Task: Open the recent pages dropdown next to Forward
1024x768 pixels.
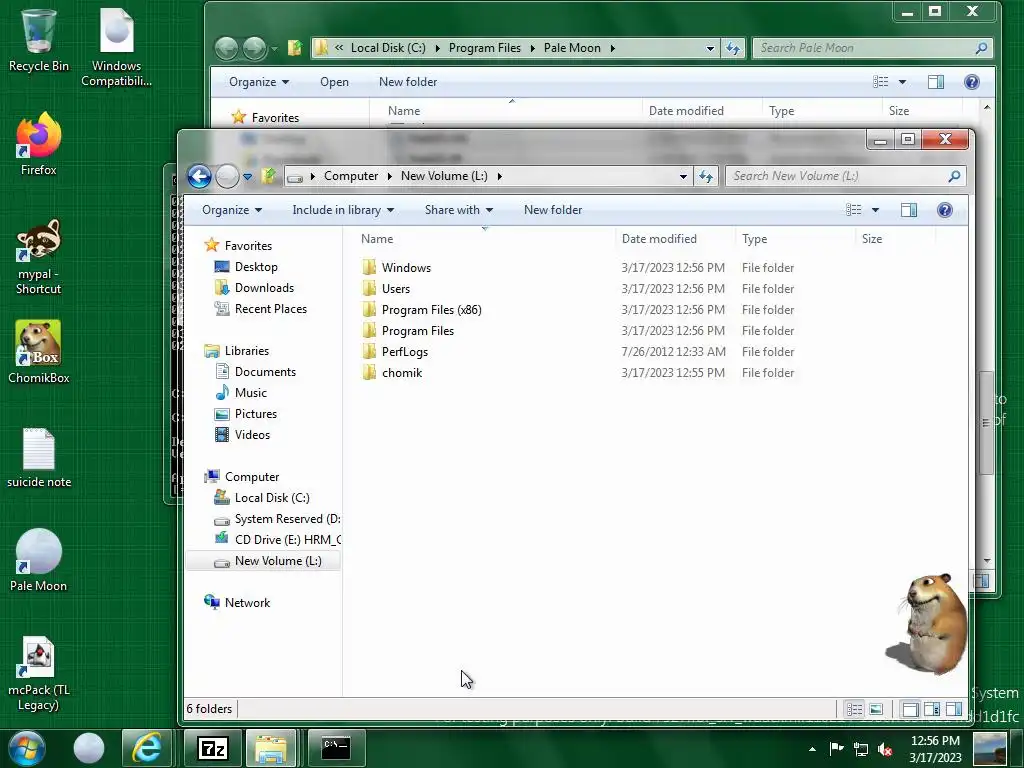Action: (x=248, y=176)
